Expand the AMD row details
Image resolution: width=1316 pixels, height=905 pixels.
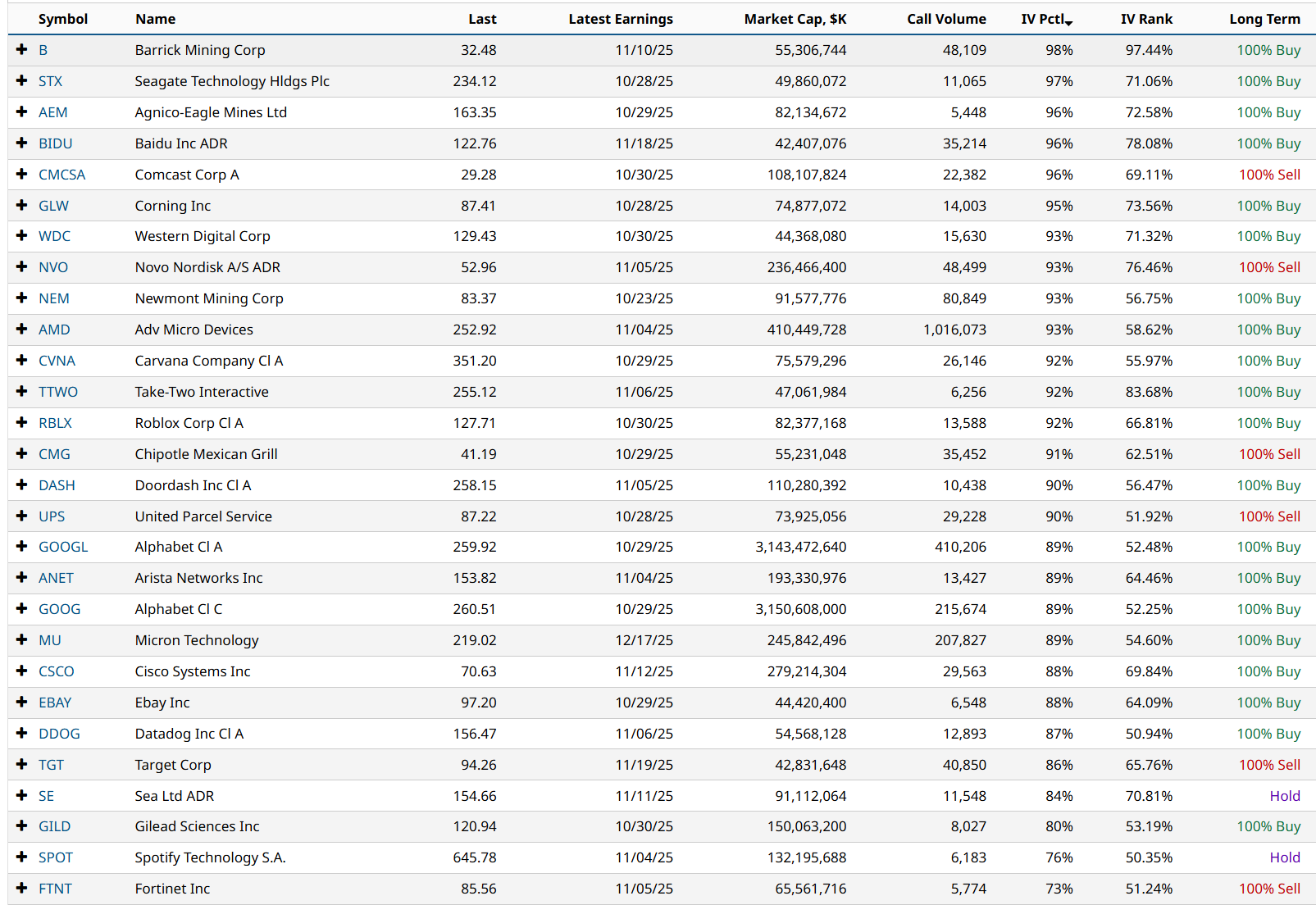(x=22, y=330)
